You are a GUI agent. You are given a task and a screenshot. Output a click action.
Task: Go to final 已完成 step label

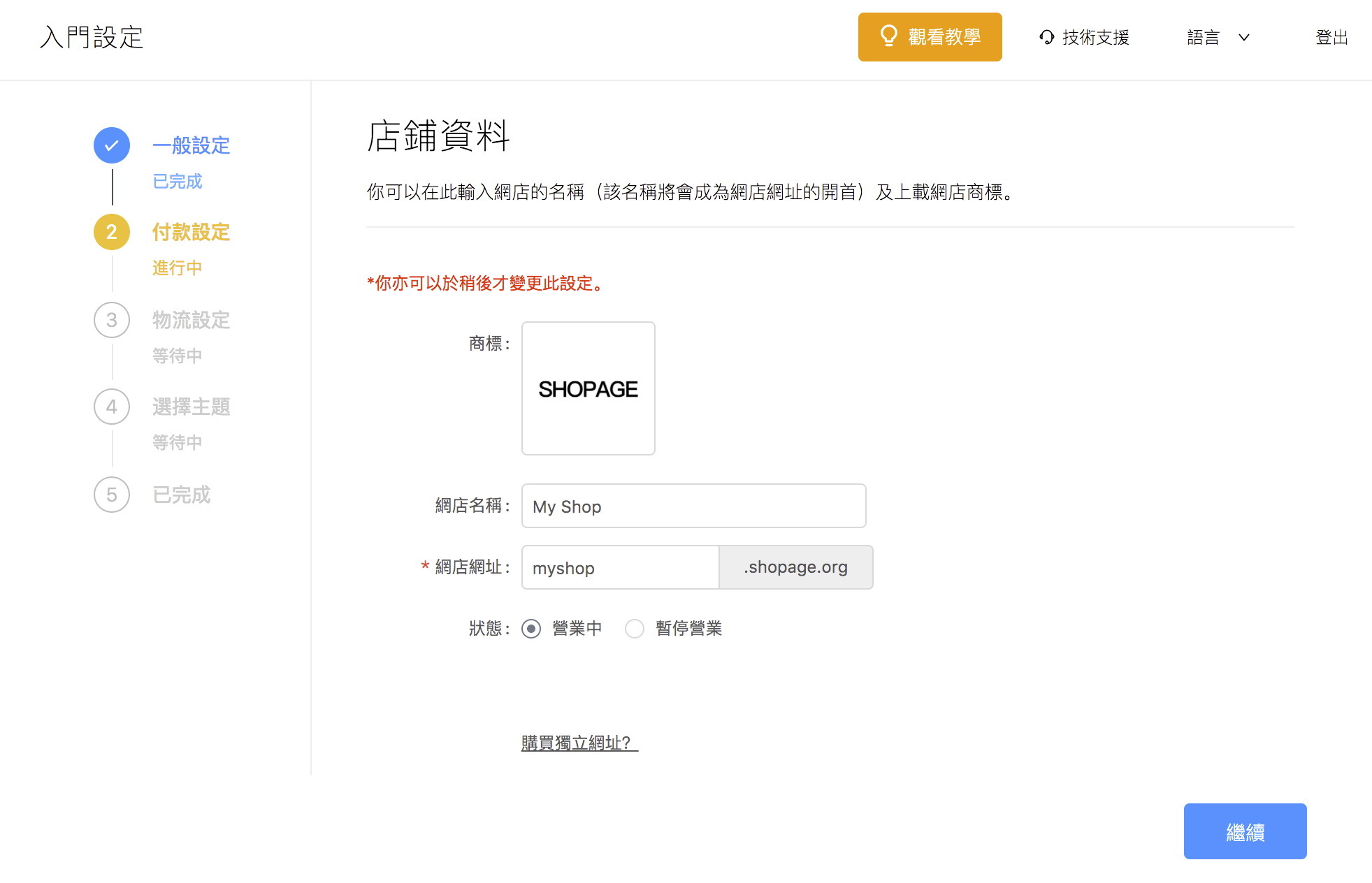[182, 495]
